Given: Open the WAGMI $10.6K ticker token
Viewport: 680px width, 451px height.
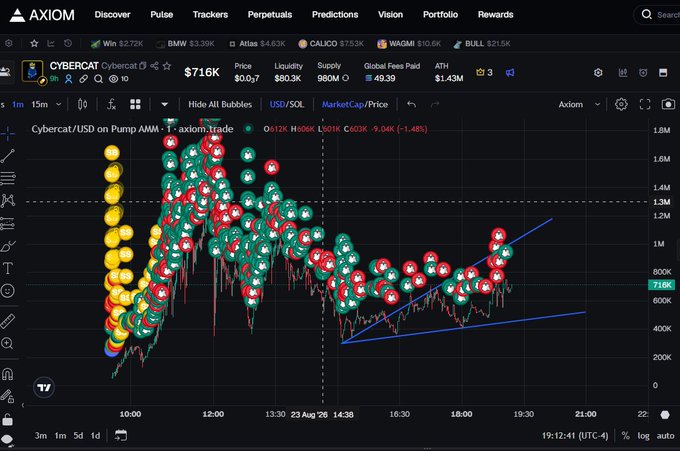Looking at the screenshot, I should 409,44.
